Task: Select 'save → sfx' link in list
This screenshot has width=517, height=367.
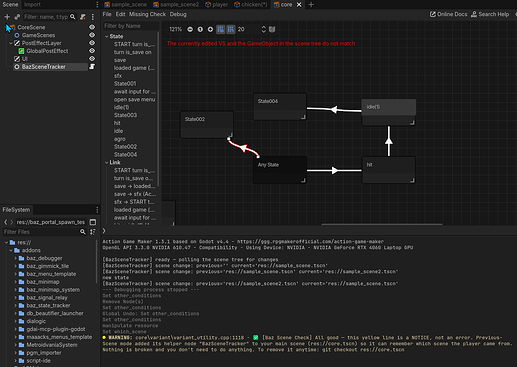Action: tap(134, 194)
